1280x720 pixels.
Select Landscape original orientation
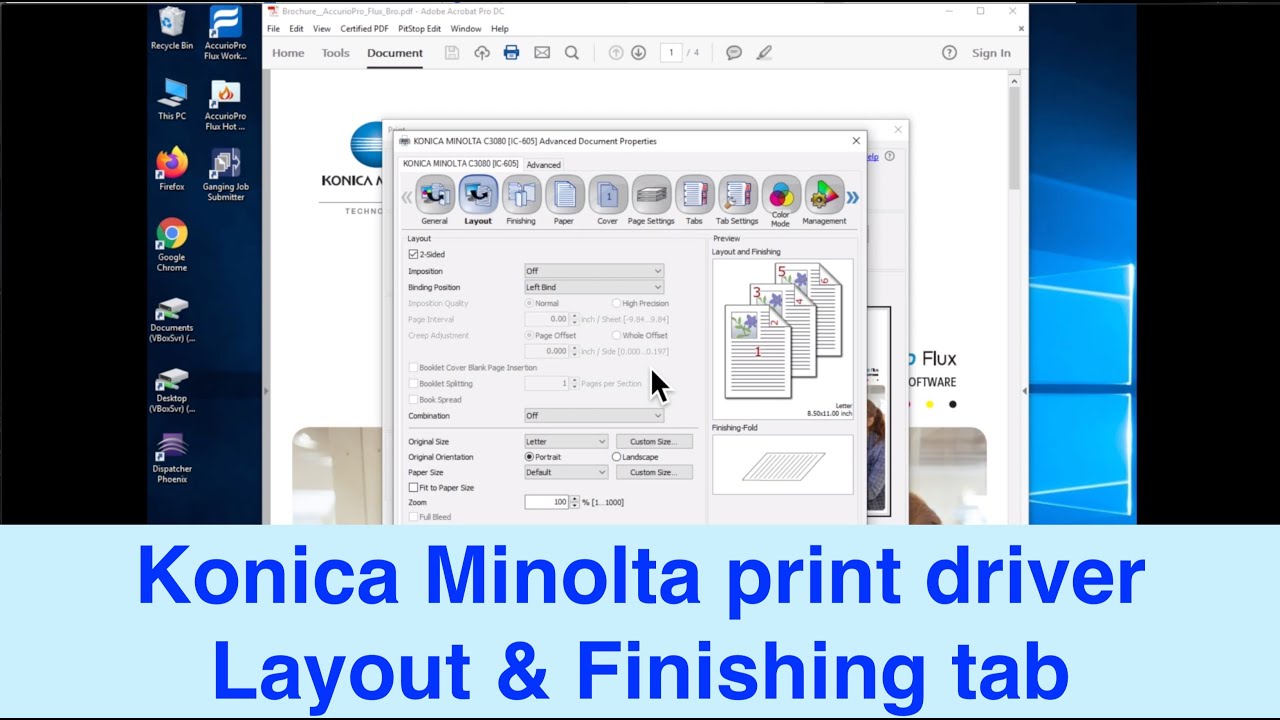[x=617, y=457]
